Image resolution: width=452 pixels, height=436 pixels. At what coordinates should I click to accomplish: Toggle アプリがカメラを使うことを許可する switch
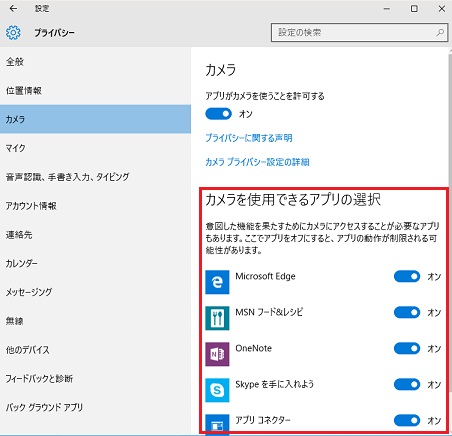(x=218, y=114)
